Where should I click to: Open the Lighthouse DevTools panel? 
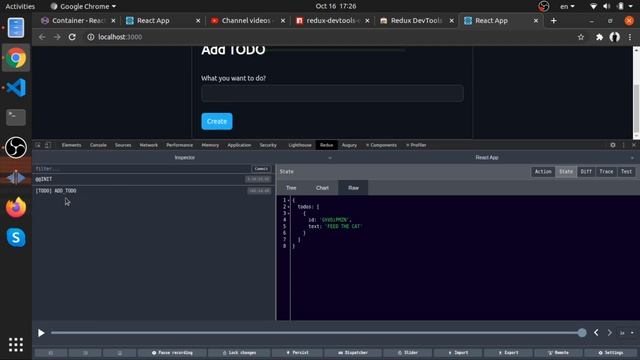(x=300, y=145)
